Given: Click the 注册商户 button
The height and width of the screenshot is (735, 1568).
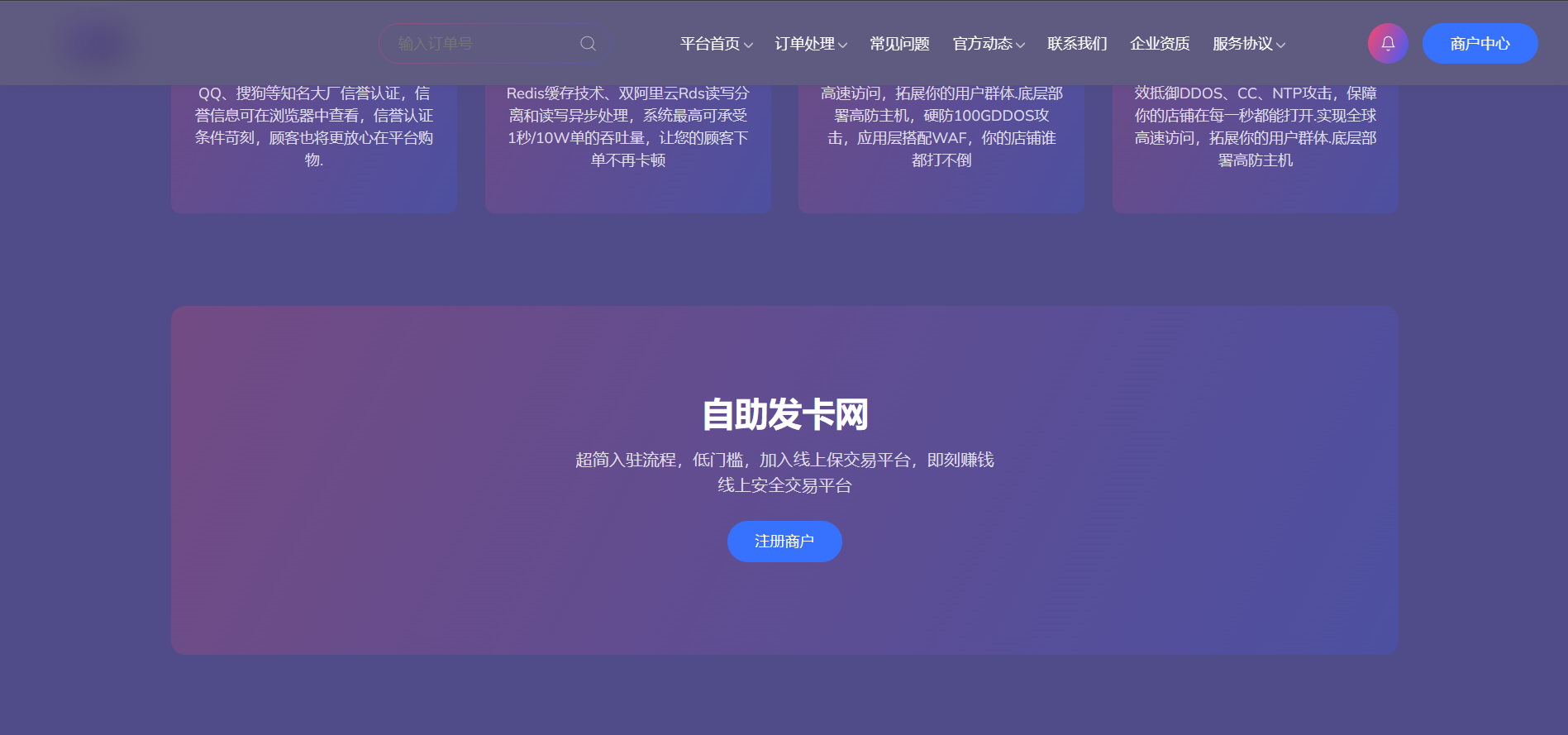Looking at the screenshot, I should pos(784,542).
